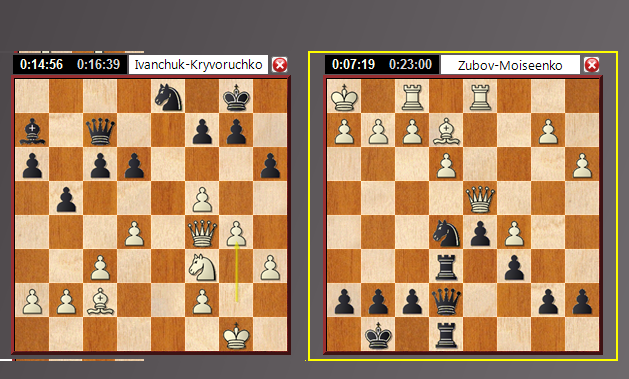Pick the black queen on Zubov-Moiseenko board

pyautogui.click(x=446, y=301)
